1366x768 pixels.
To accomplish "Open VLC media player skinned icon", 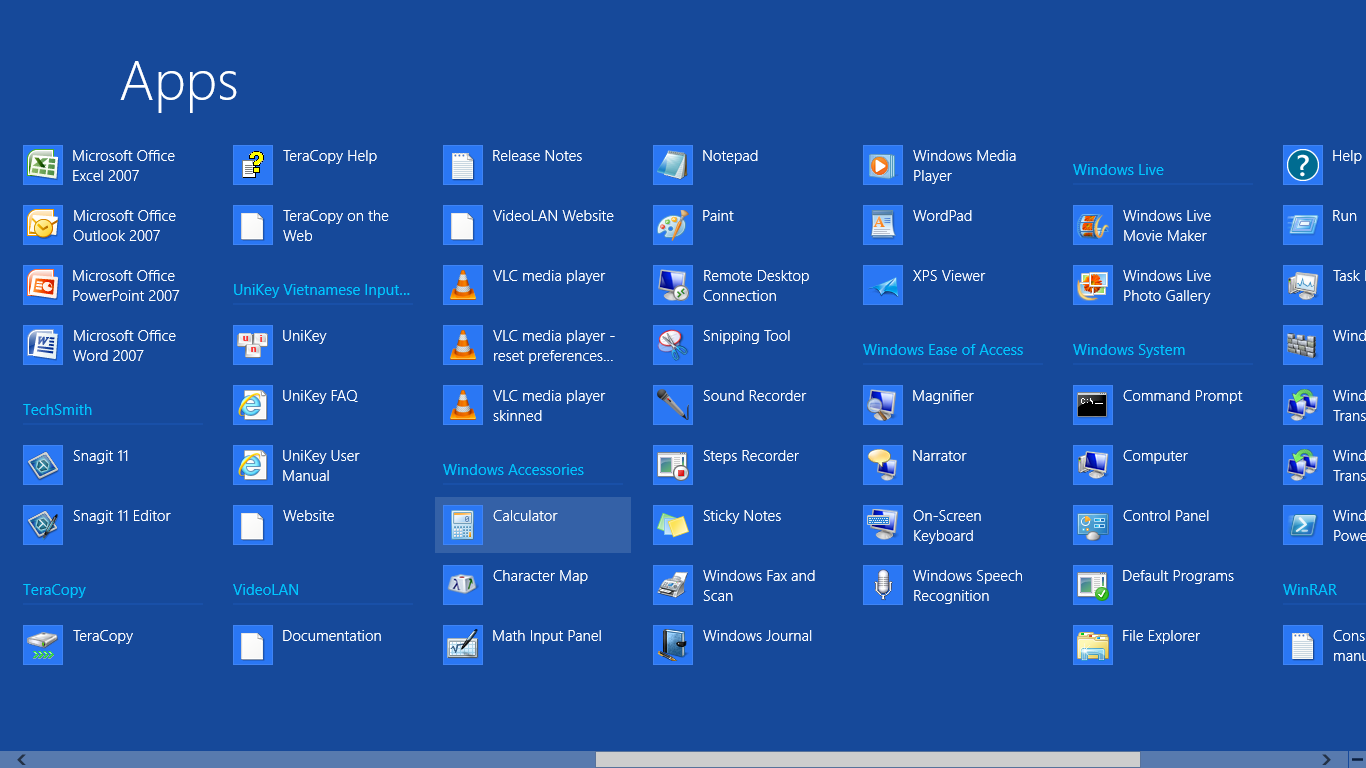I will point(463,405).
